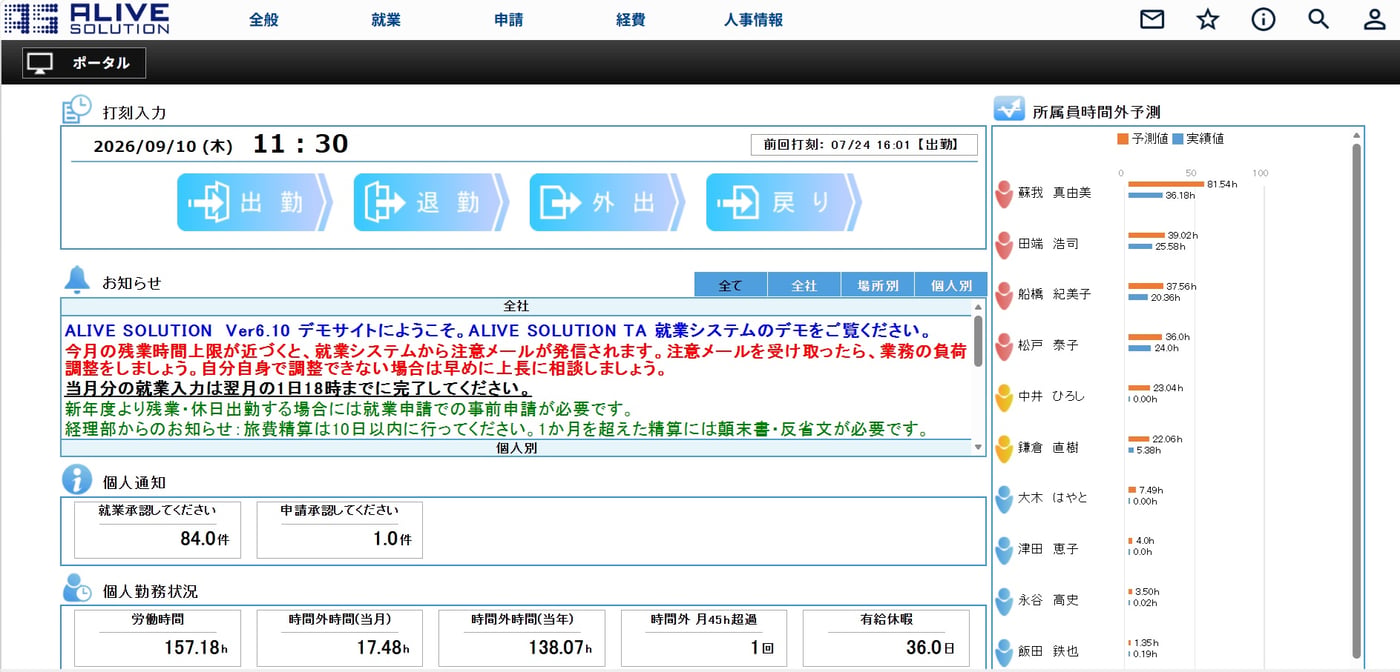This screenshot has width=1400, height=672.
Task: Click the overtime panel scroll-up arrow
Action: (x=1357, y=134)
